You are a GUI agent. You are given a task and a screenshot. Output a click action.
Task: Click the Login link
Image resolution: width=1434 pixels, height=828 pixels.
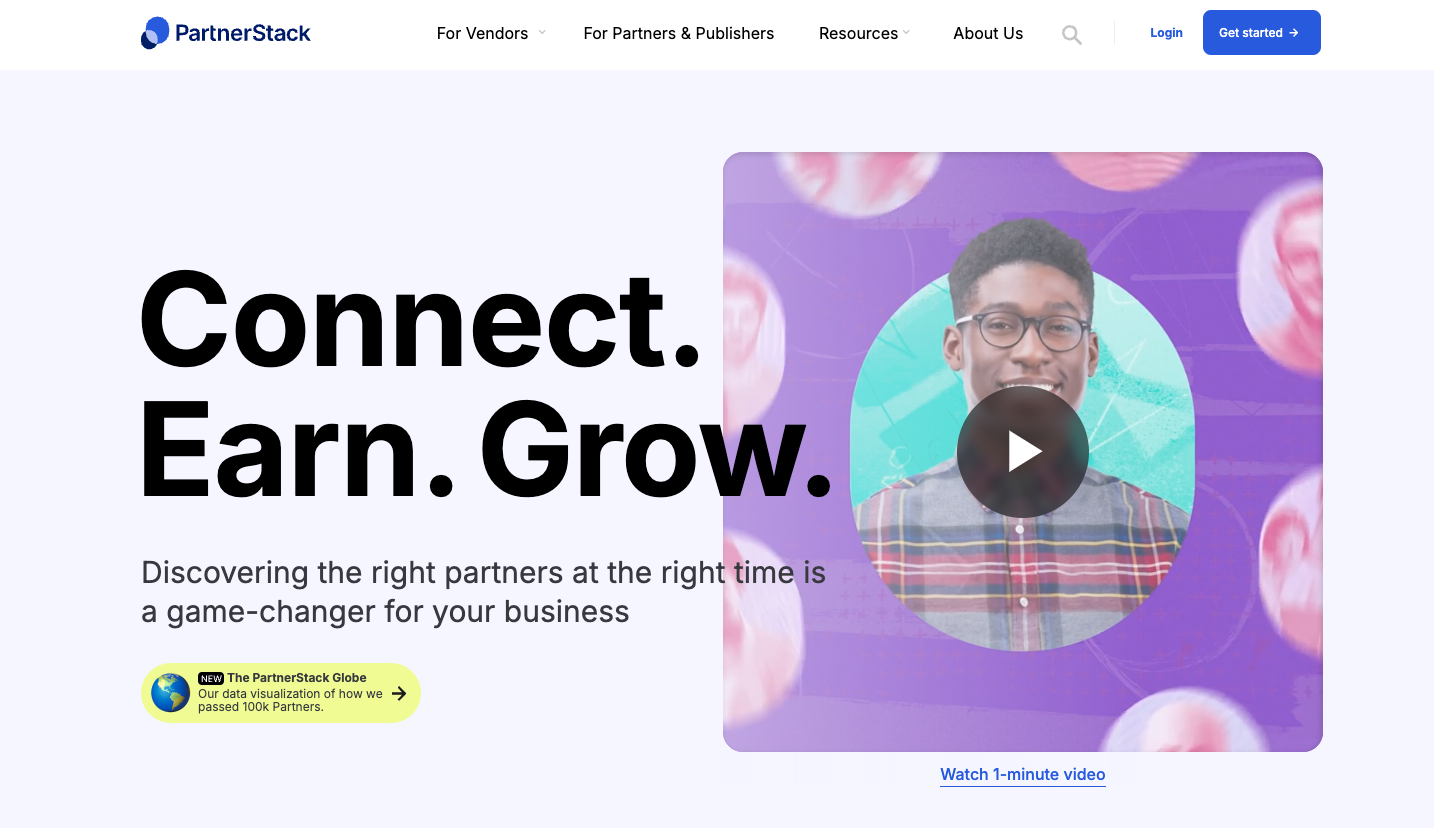point(1166,33)
